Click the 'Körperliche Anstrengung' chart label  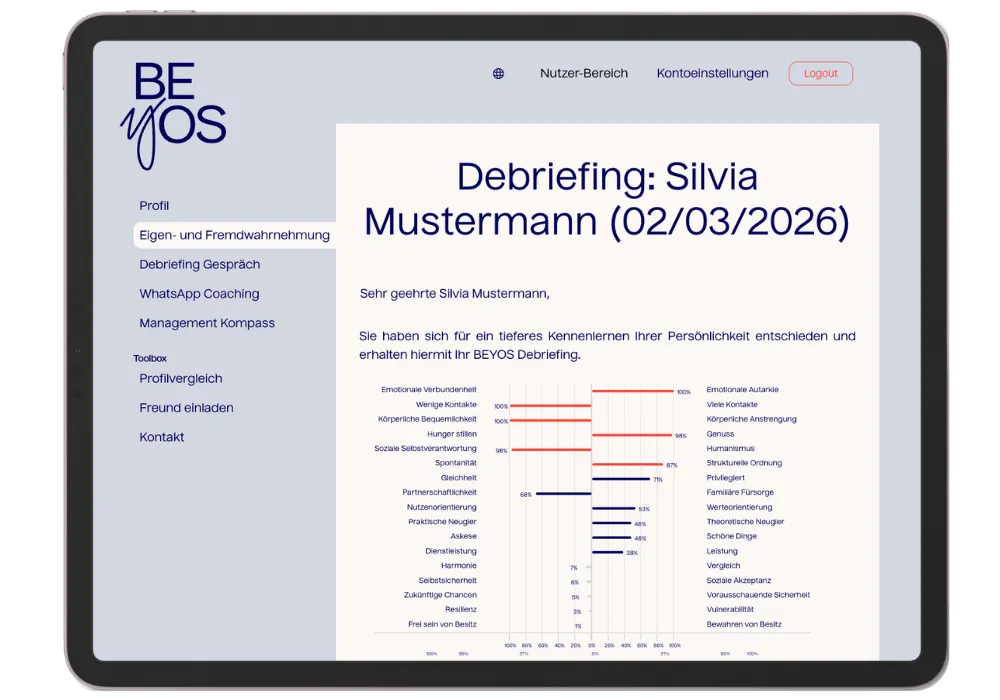point(751,419)
